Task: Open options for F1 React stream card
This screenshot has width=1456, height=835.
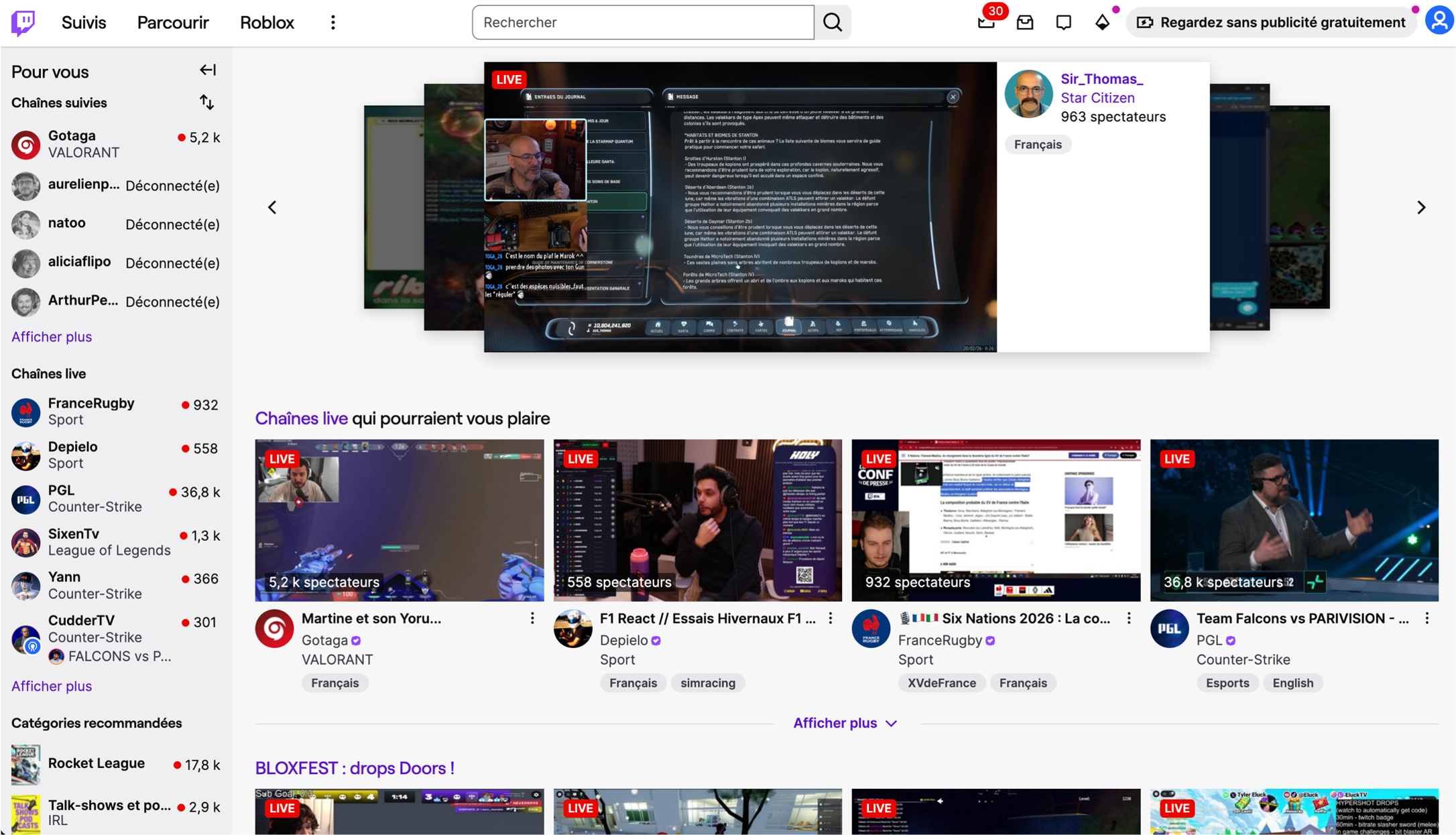Action: [x=831, y=618]
